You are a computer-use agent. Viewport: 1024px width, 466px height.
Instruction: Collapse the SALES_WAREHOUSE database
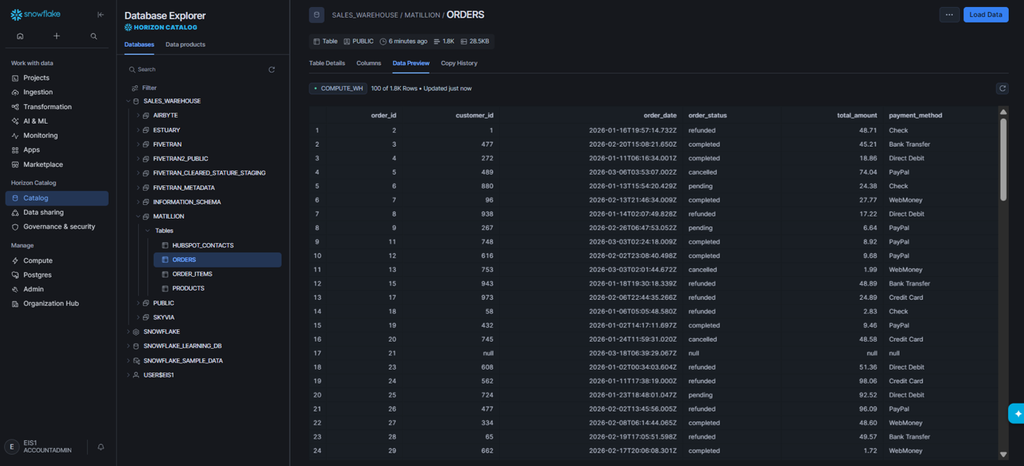tap(128, 101)
